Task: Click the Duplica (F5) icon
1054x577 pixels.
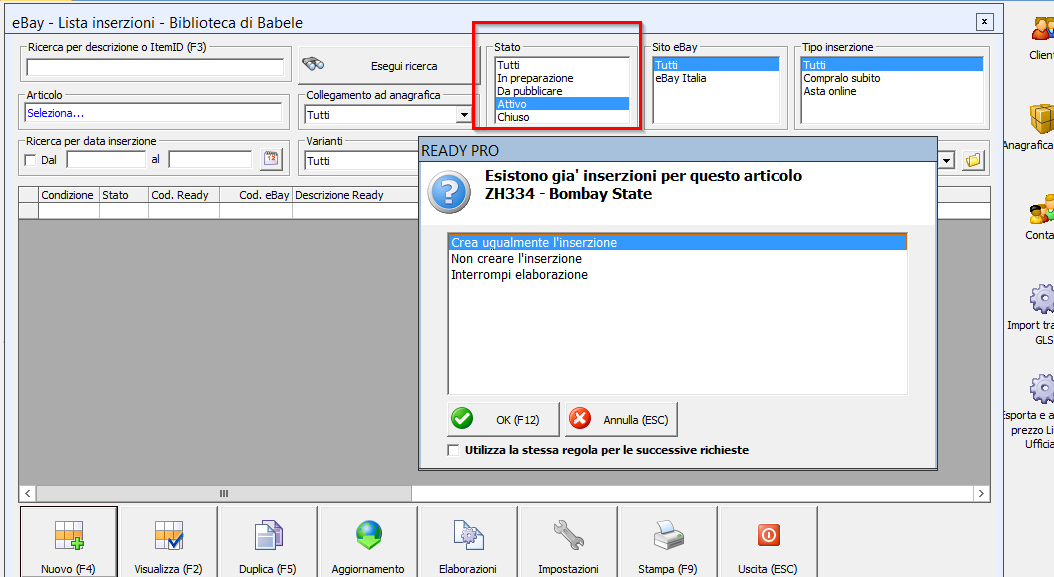Action: 269,536
